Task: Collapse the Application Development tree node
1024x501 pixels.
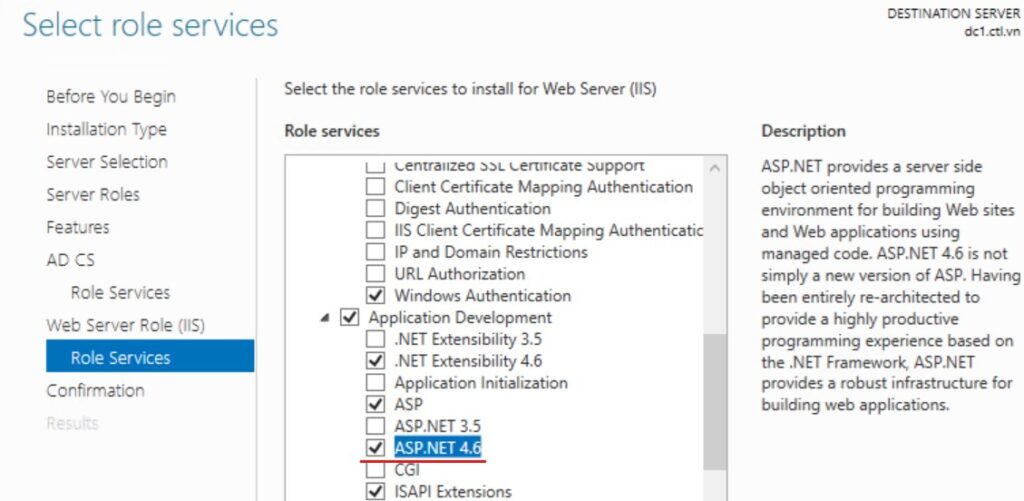Action: click(326, 318)
